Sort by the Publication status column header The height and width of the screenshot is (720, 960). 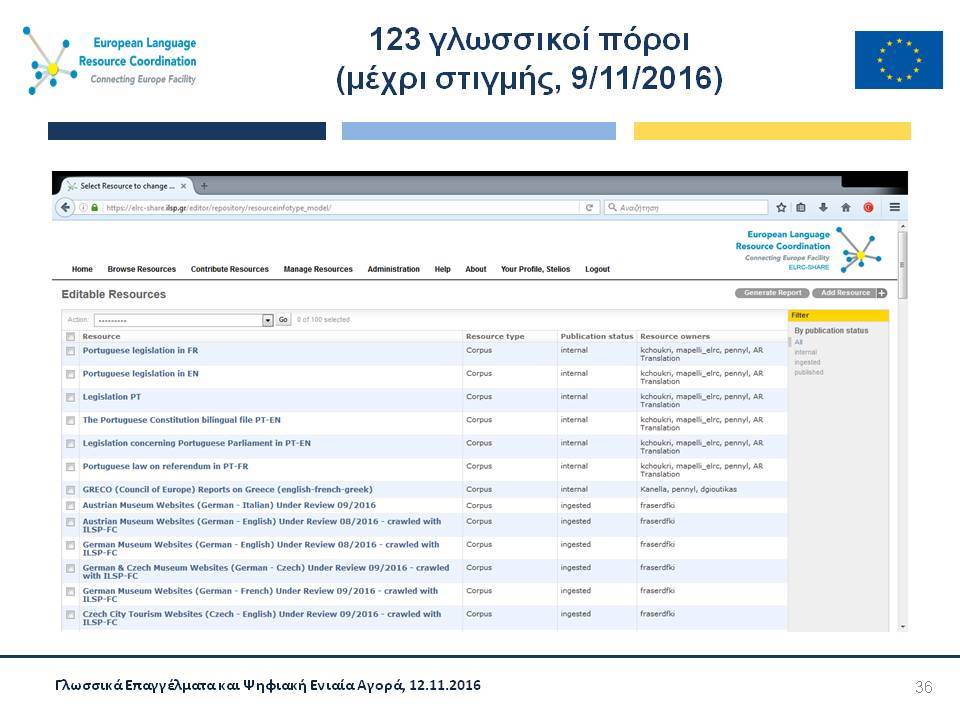pyautogui.click(x=596, y=337)
